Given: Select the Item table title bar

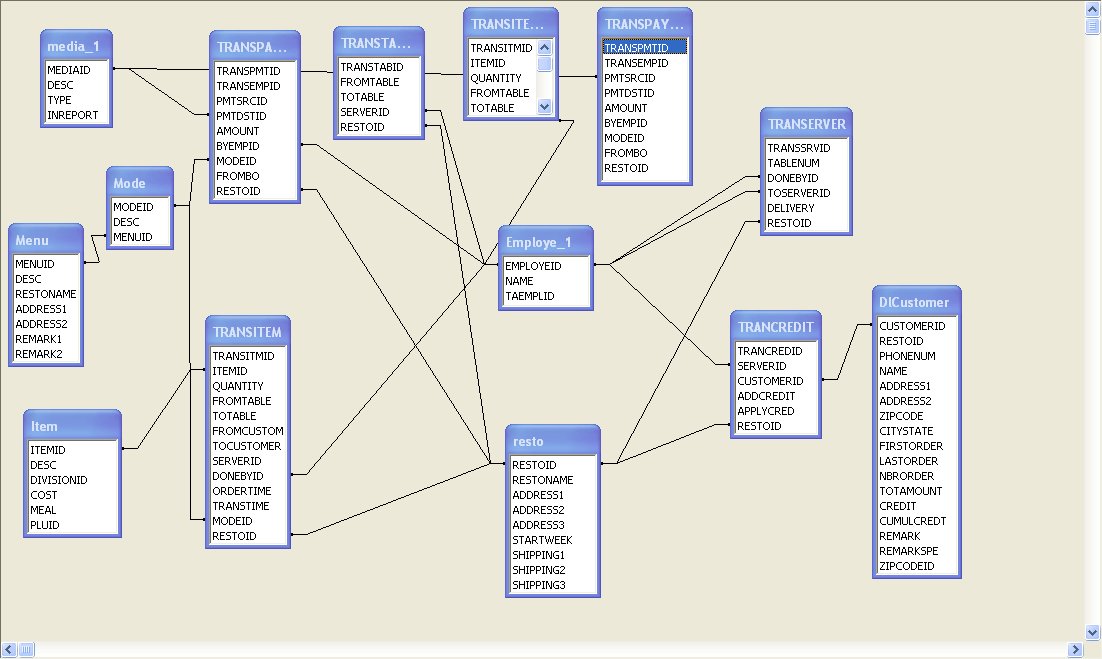Looking at the screenshot, I should 72,426.
